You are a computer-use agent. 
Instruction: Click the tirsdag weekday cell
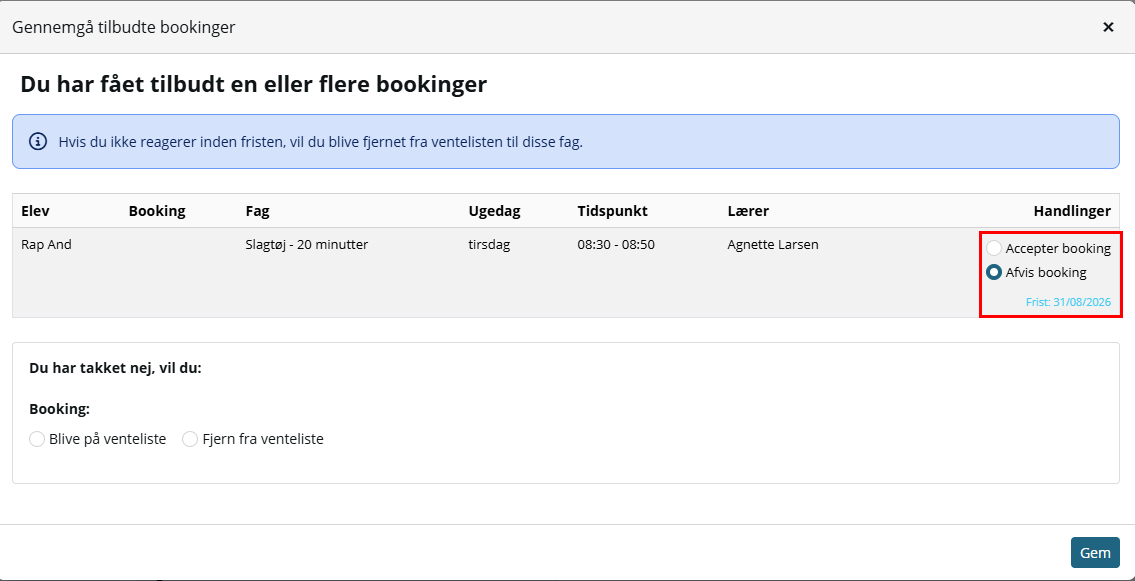(x=489, y=245)
